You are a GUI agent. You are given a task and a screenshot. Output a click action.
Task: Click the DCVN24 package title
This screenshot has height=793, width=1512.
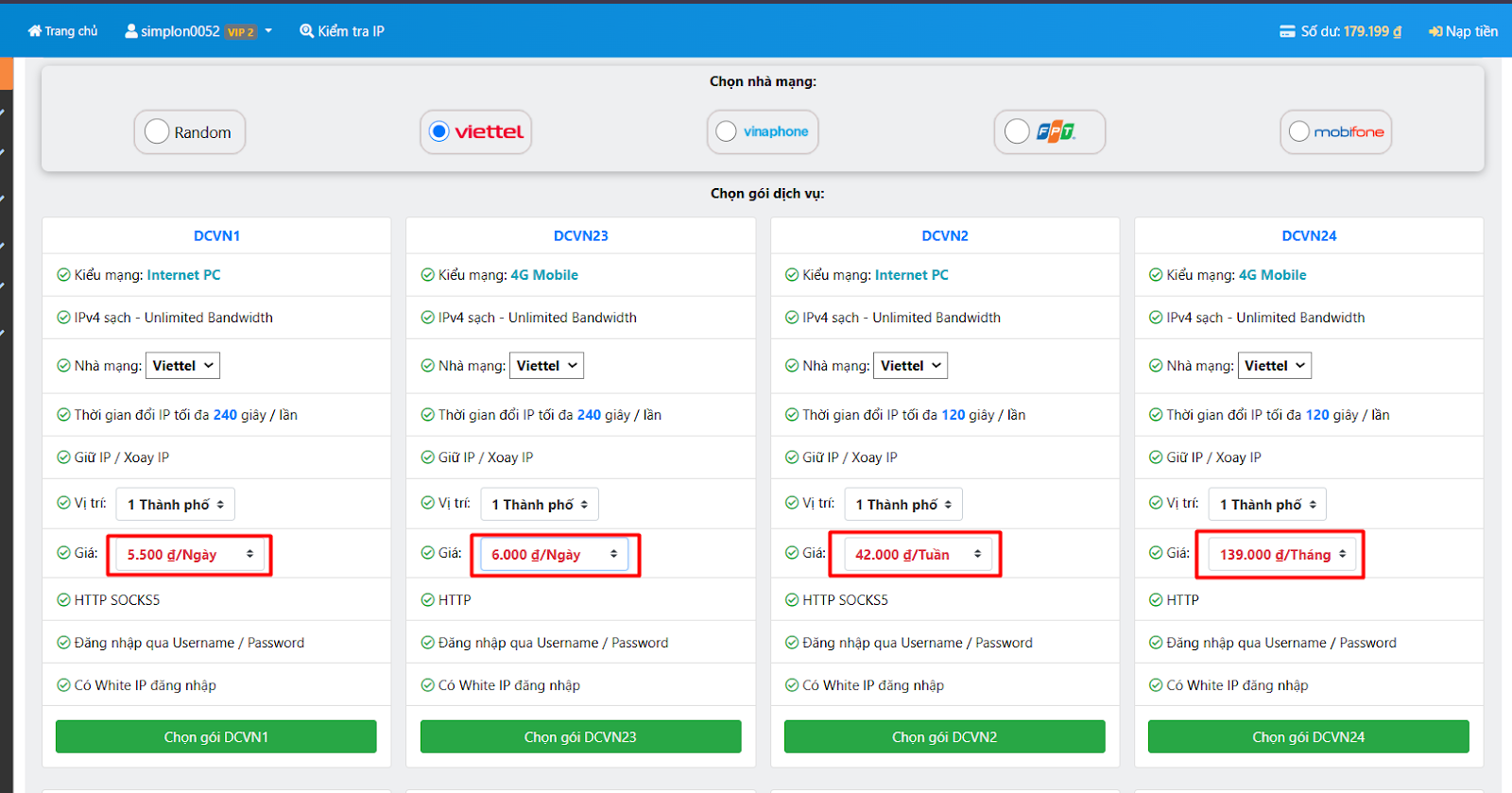tap(1309, 235)
